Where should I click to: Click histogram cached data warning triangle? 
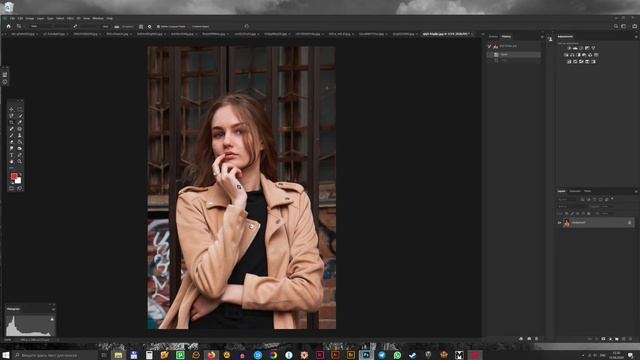point(52,319)
